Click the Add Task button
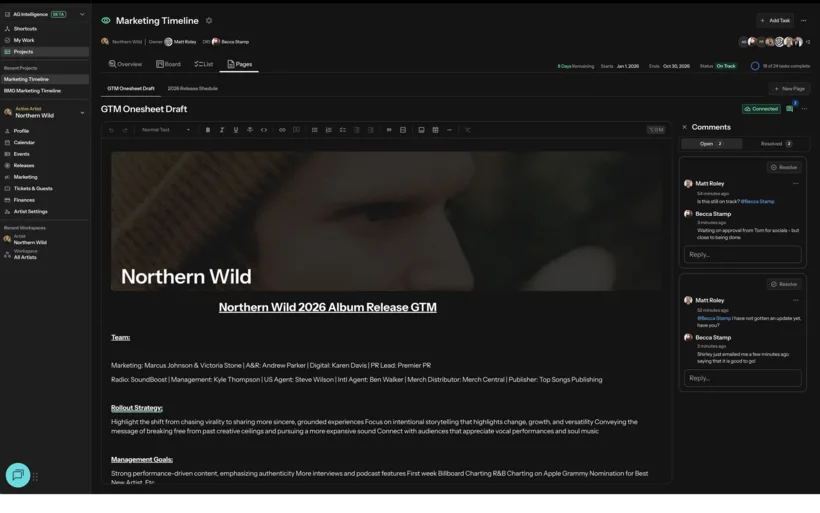The image size is (820, 513). point(775,21)
